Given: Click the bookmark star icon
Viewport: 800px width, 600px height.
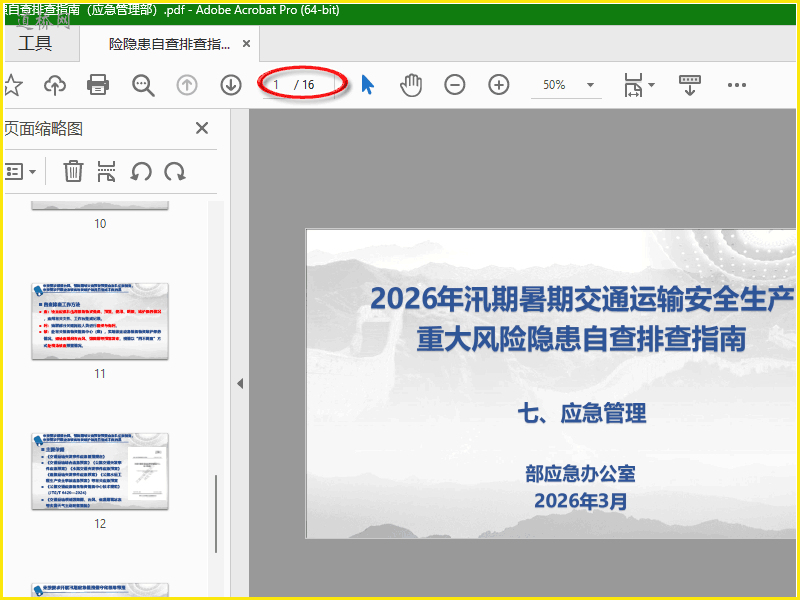Looking at the screenshot, I should click(x=13, y=85).
